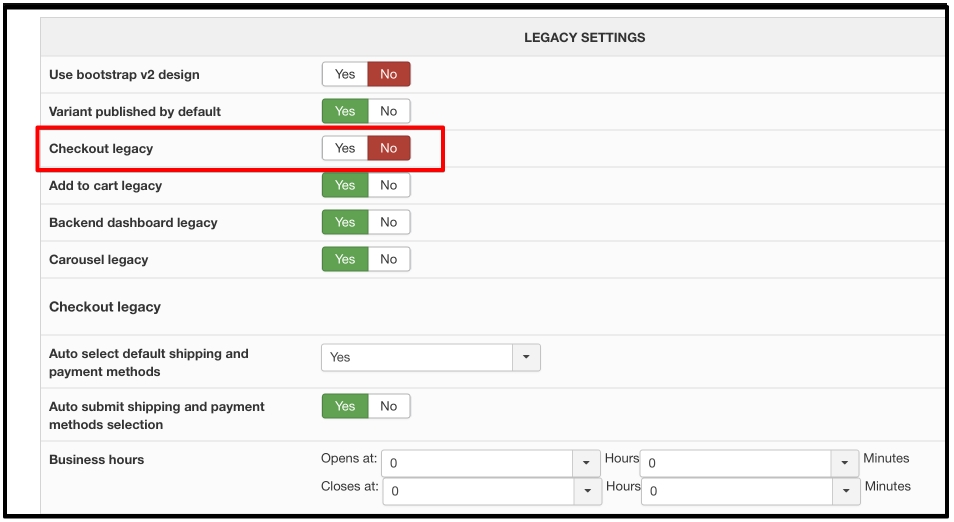Set Use bootstrap v2 design to Yes
The image size is (954, 522).
[345, 74]
